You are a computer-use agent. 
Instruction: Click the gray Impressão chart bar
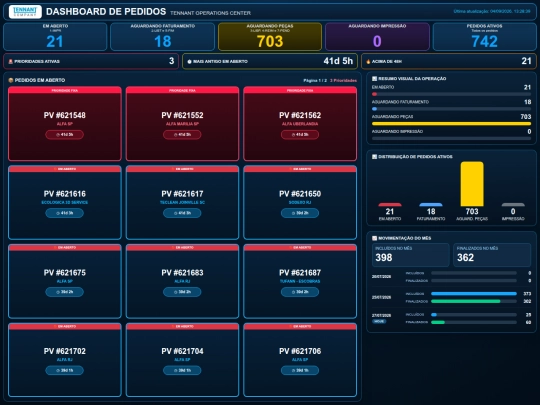(x=513, y=205)
